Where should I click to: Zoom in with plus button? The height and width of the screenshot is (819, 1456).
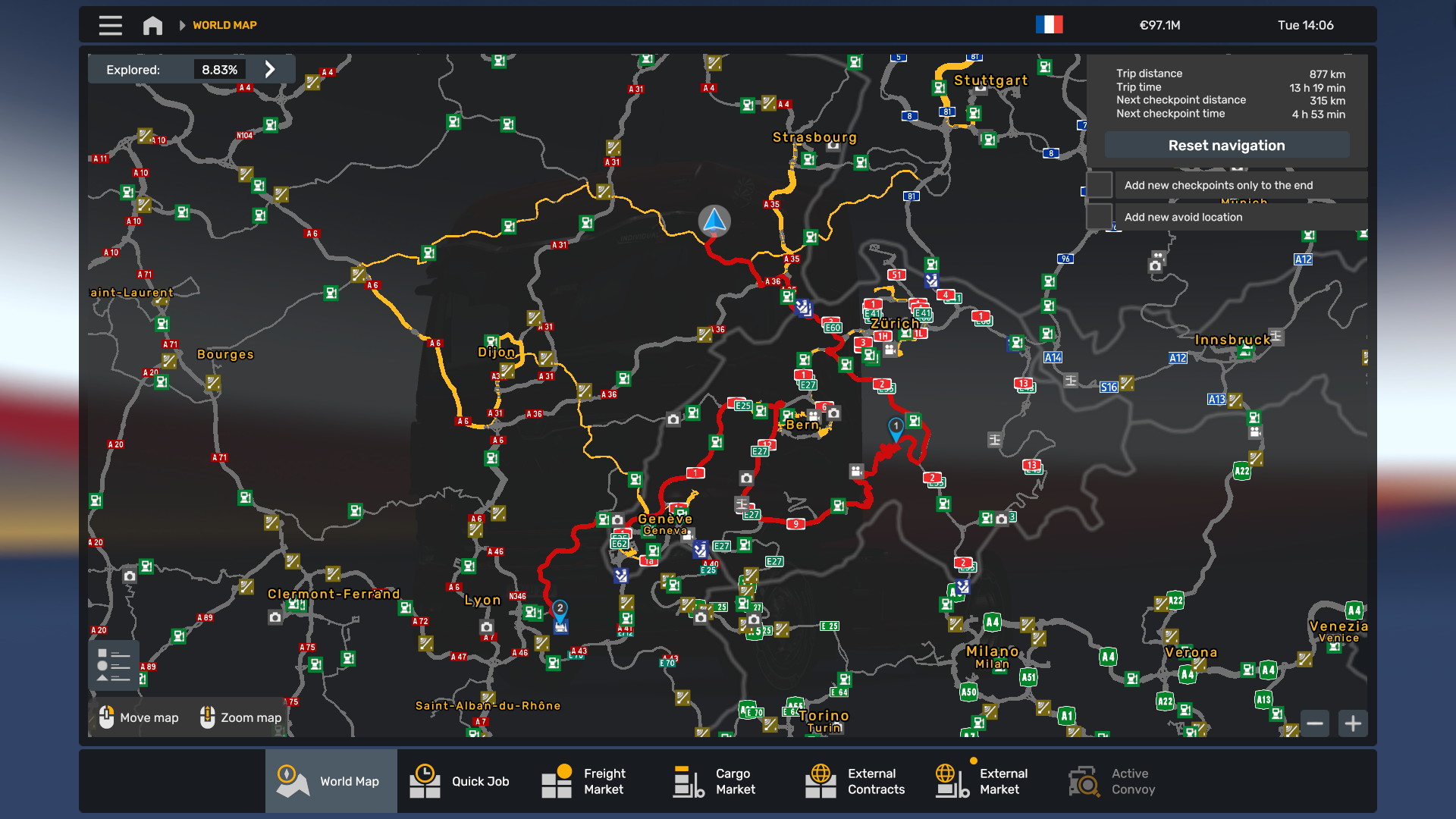tap(1353, 723)
